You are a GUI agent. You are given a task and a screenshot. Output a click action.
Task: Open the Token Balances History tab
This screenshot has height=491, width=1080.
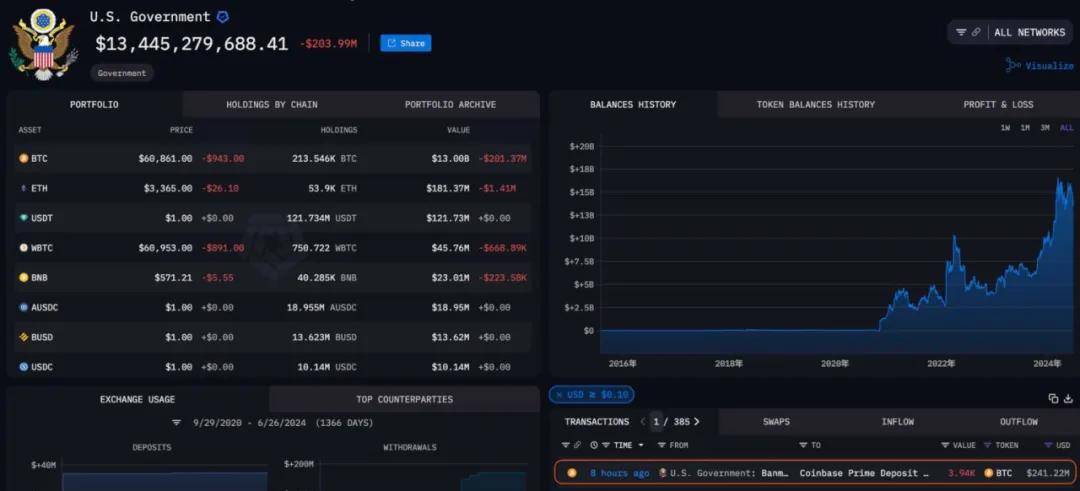(815, 104)
